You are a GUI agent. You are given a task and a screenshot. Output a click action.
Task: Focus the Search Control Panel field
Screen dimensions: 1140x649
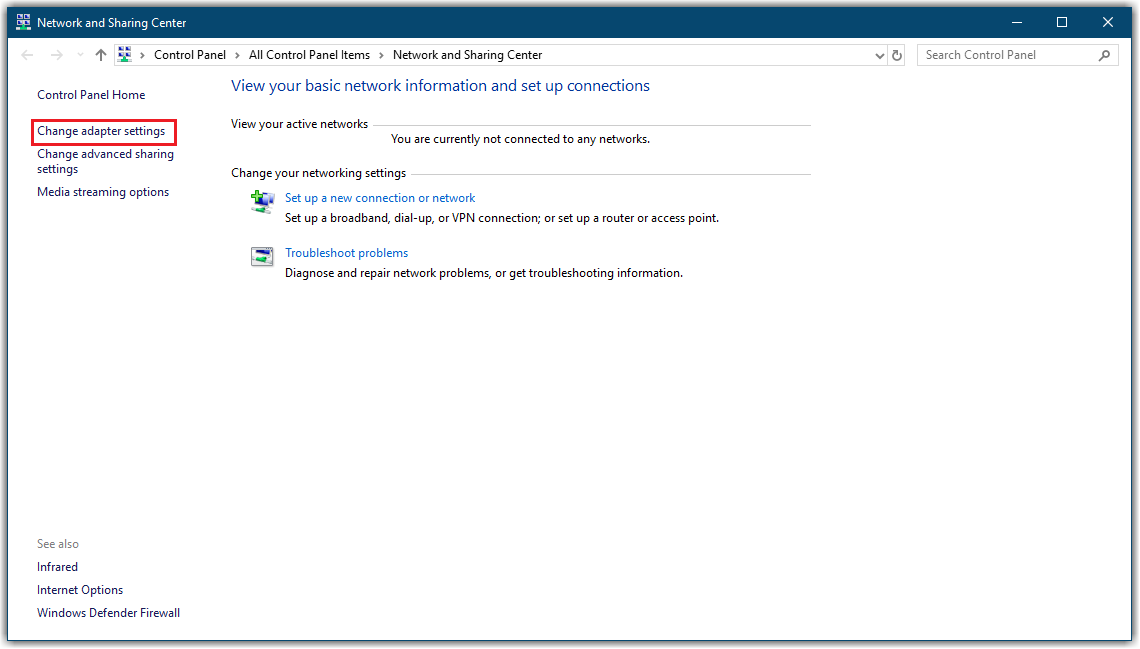click(x=1005, y=55)
